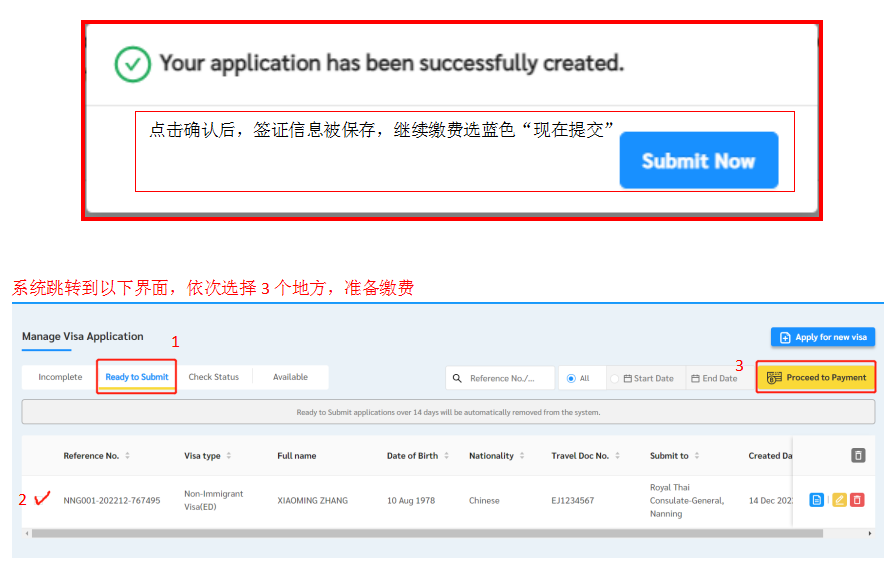Sort by Reference No. column
This screenshot has height=563, width=889.
[127, 456]
